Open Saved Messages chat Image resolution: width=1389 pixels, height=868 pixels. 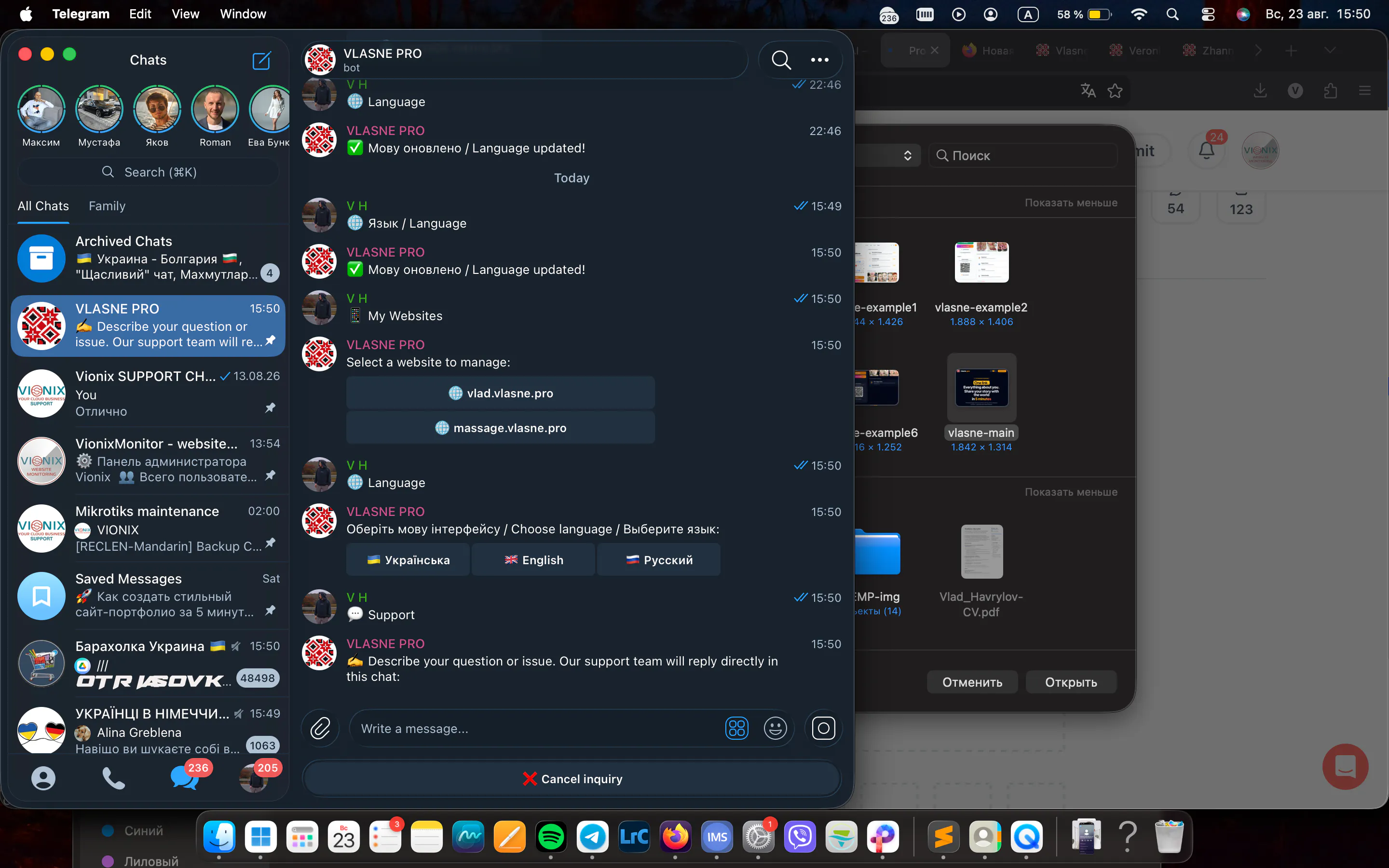[x=149, y=596]
